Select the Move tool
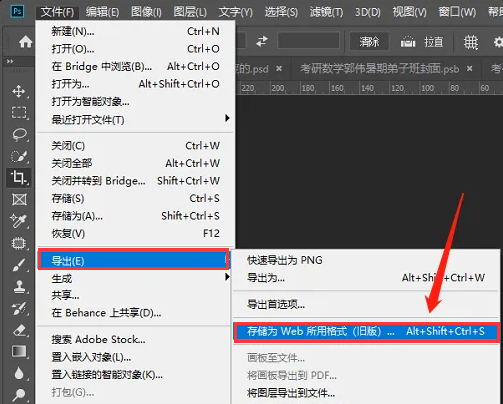503x404 pixels. [x=19, y=91]
